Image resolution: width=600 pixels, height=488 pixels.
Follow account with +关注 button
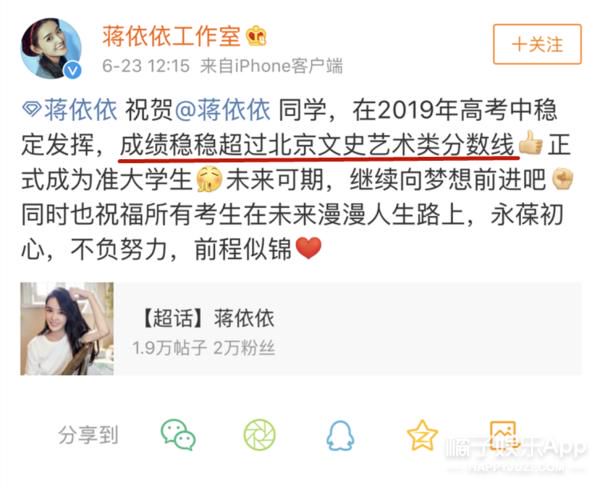click(537, 44)
